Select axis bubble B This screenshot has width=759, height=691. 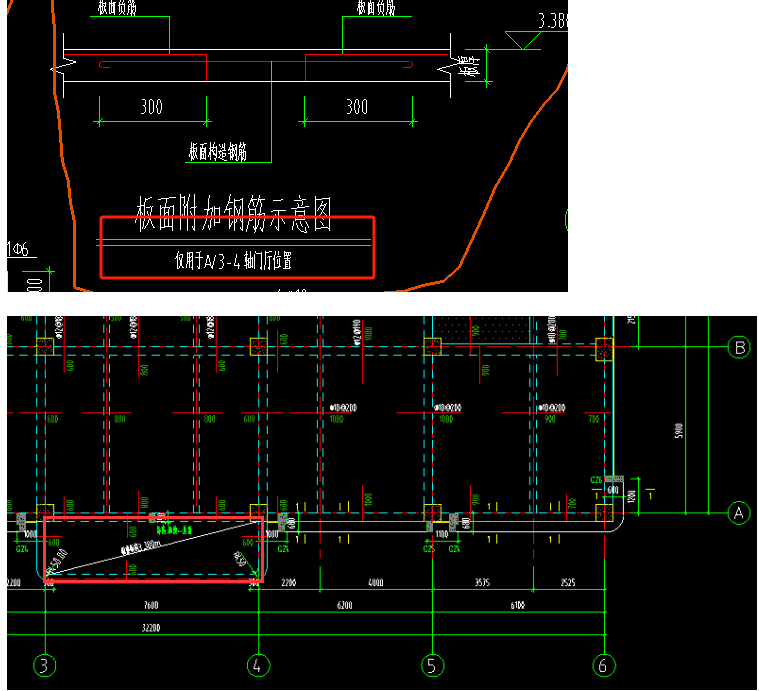click(x=740, y=347)
